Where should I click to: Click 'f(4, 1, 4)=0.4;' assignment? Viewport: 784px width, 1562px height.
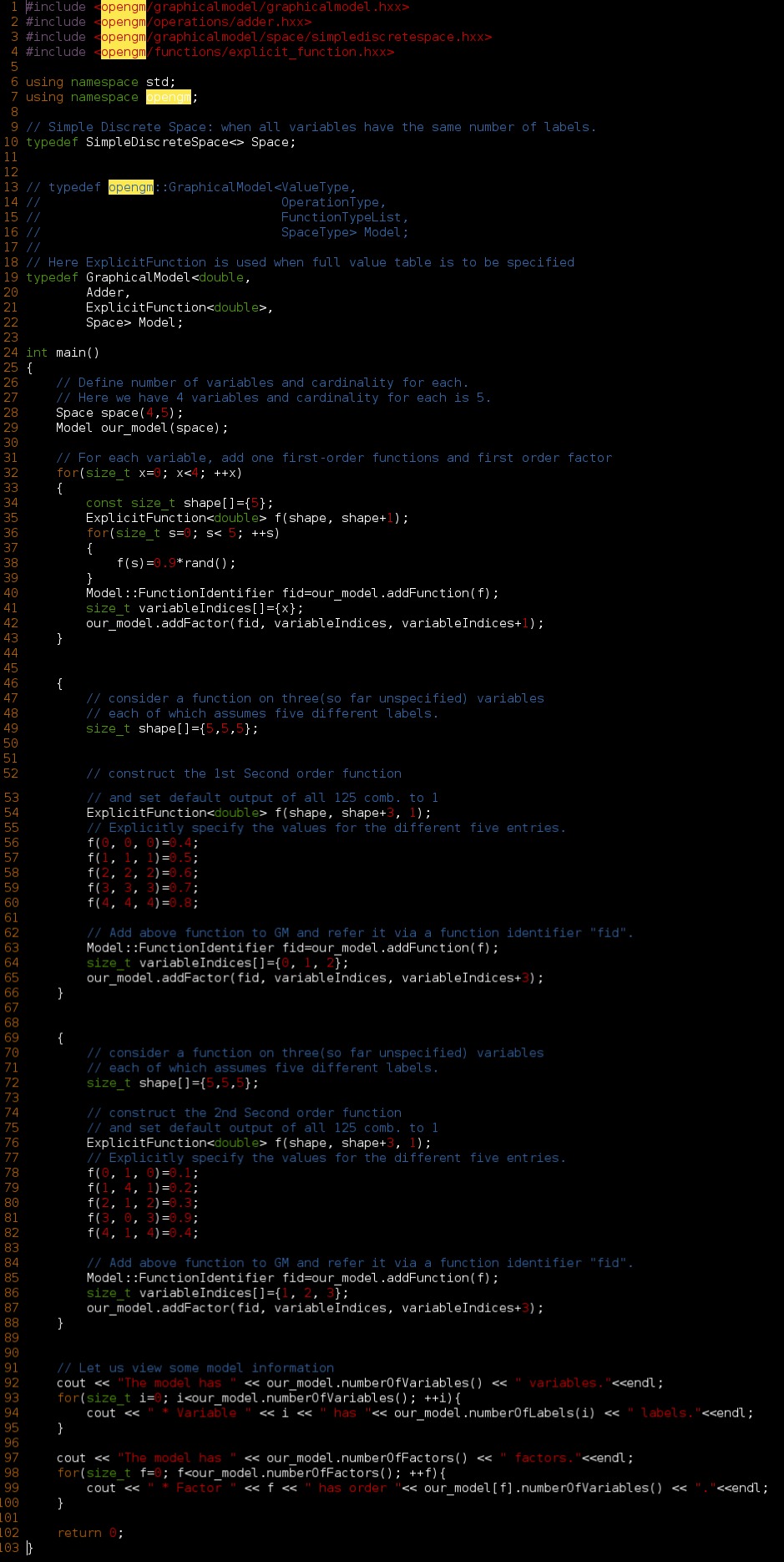[x=143, y=1233]
